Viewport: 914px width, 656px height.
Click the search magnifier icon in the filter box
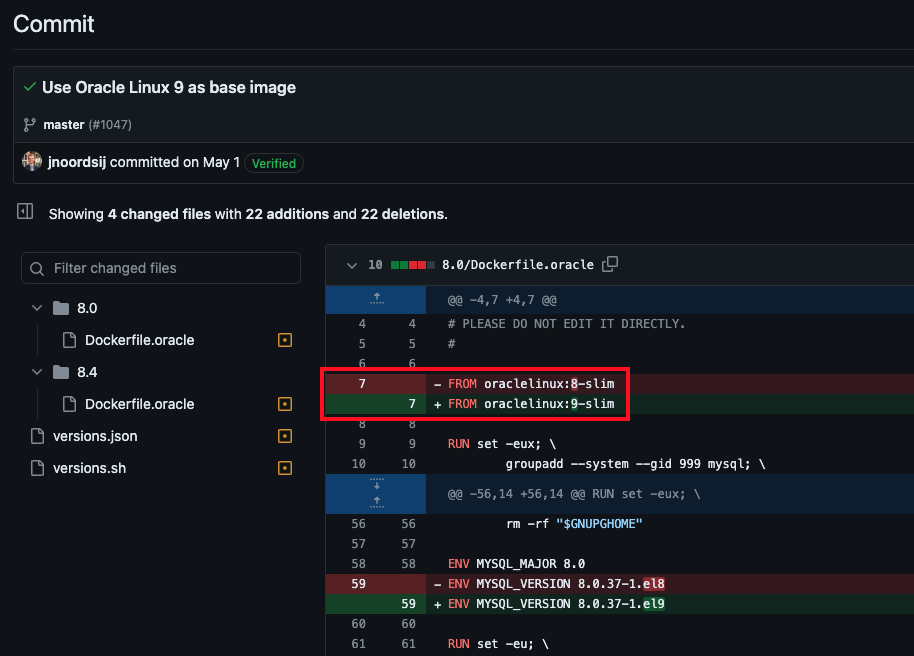pyautogui.click(x=37, y=269)
